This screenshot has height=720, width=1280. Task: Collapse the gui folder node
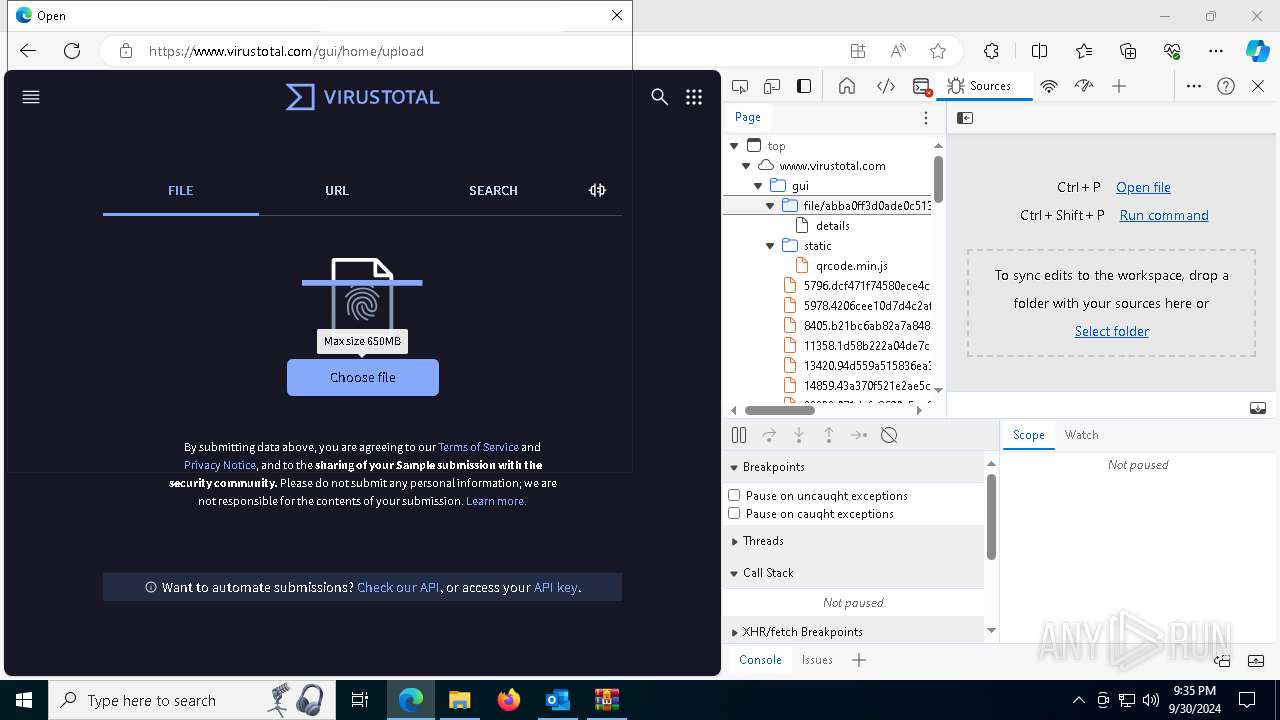click(758, 186)
